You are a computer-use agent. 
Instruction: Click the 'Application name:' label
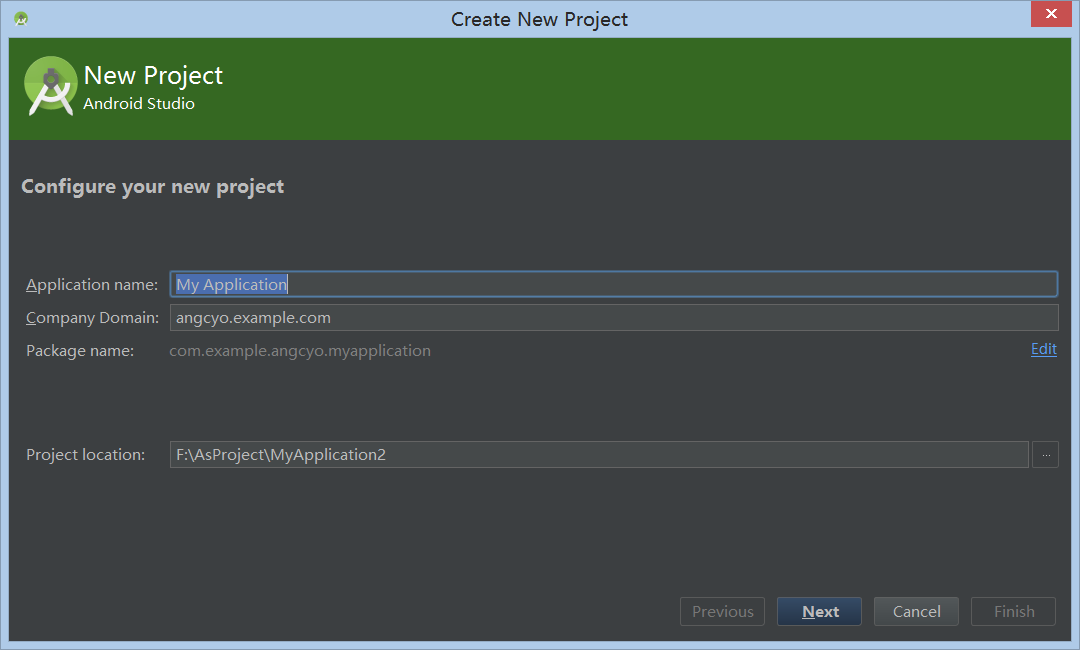[x=92, y=285]
